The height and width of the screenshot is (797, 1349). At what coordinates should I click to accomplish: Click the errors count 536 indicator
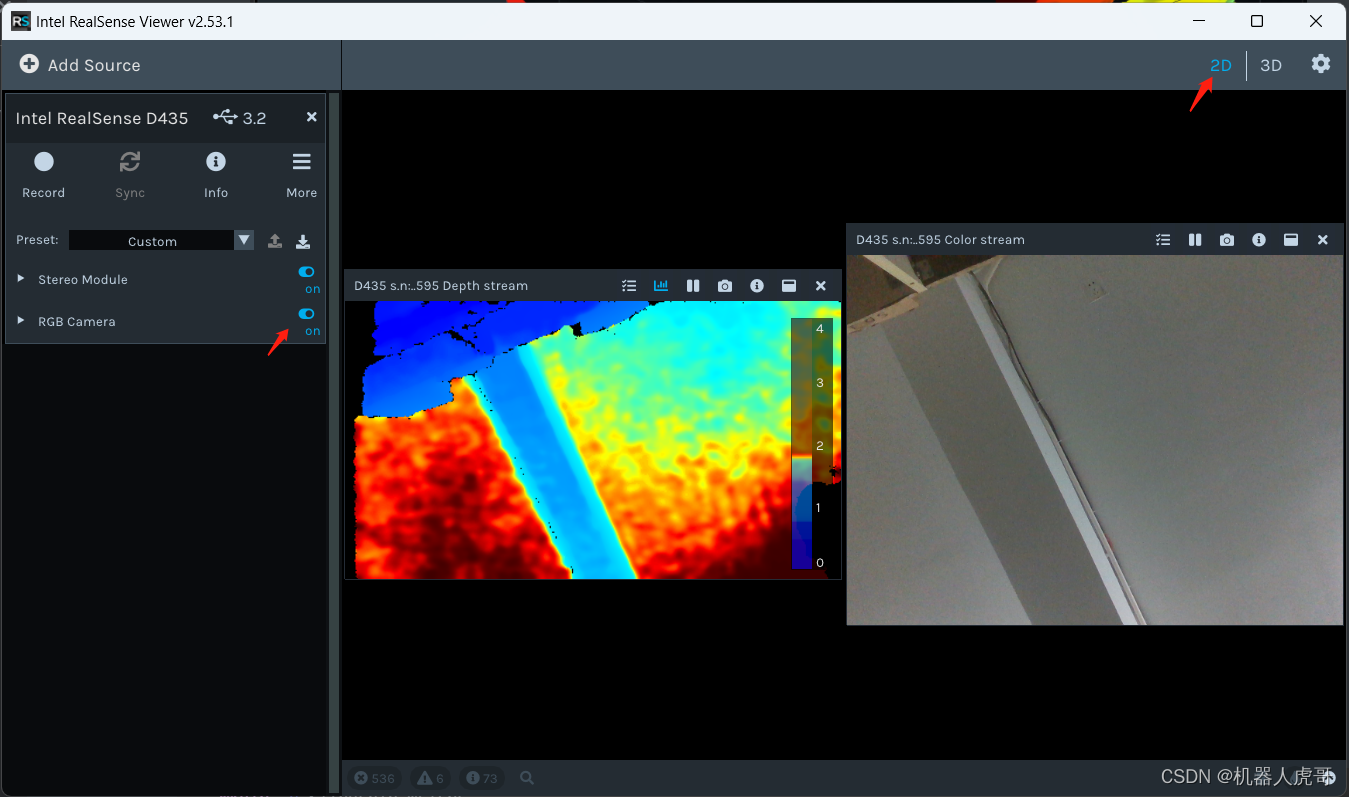click(x=374, y=778)
